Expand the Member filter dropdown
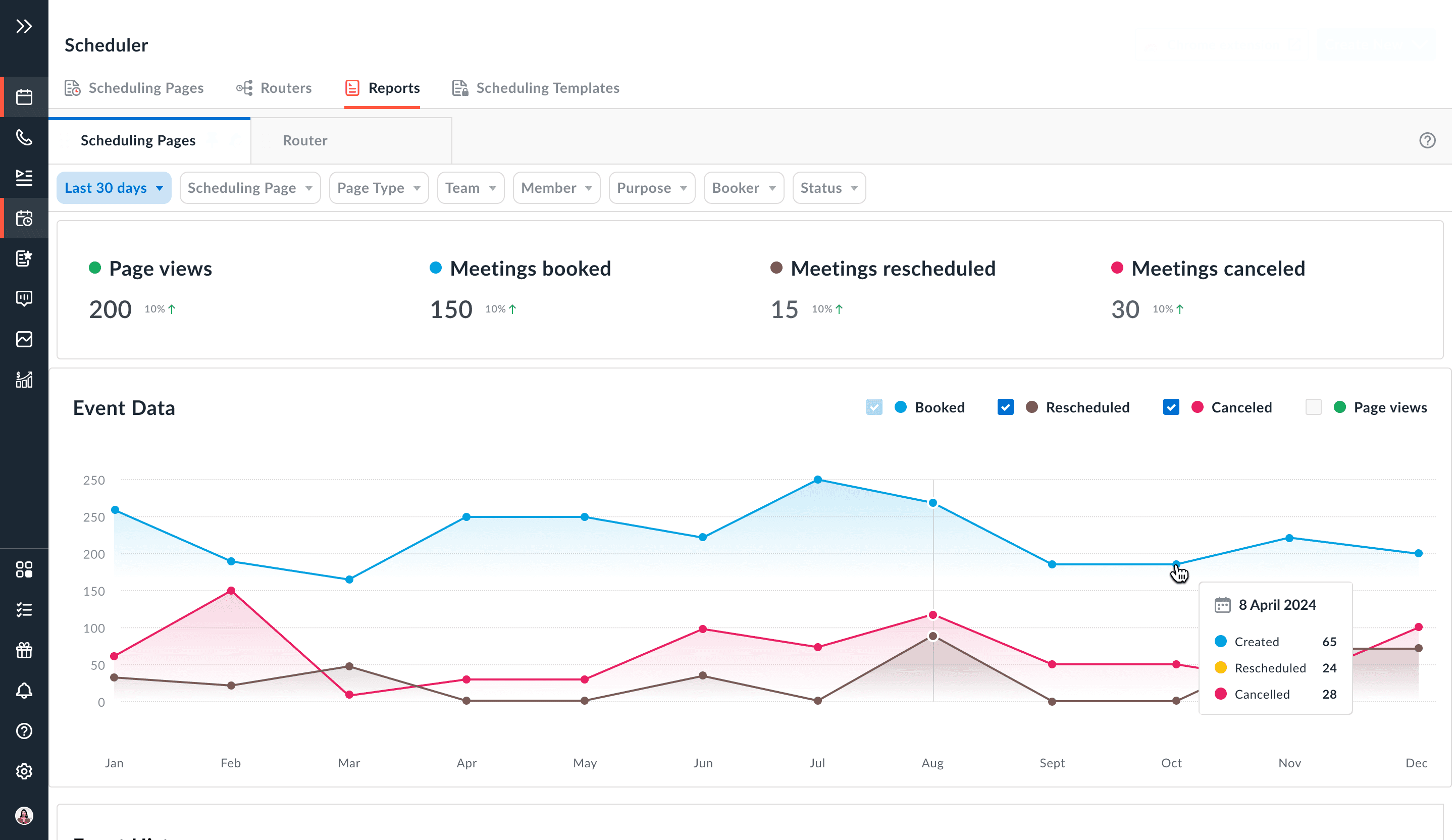This screenshot has height=840, width=1454. click(556, 188)
